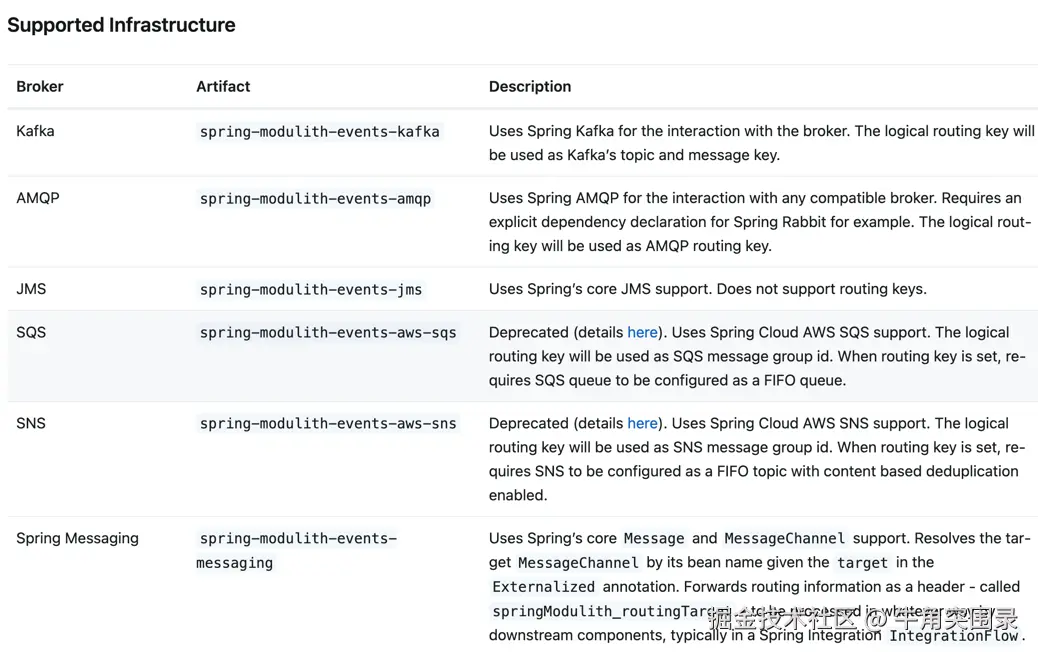Click the Artifact column header

(x=223, y=86)
